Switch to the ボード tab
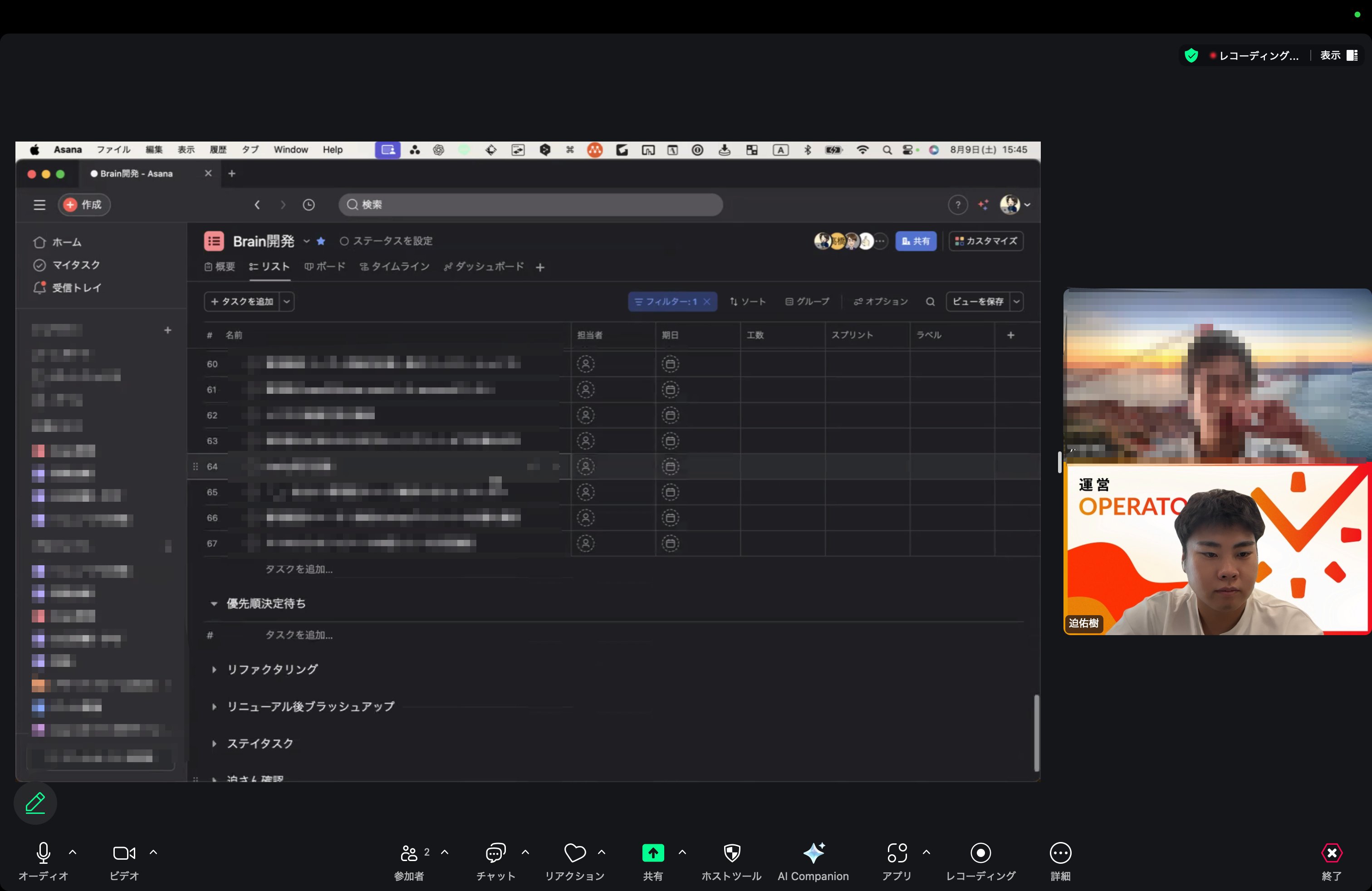This screenshot has width=1372, height=891. click(x=325, y=267)
